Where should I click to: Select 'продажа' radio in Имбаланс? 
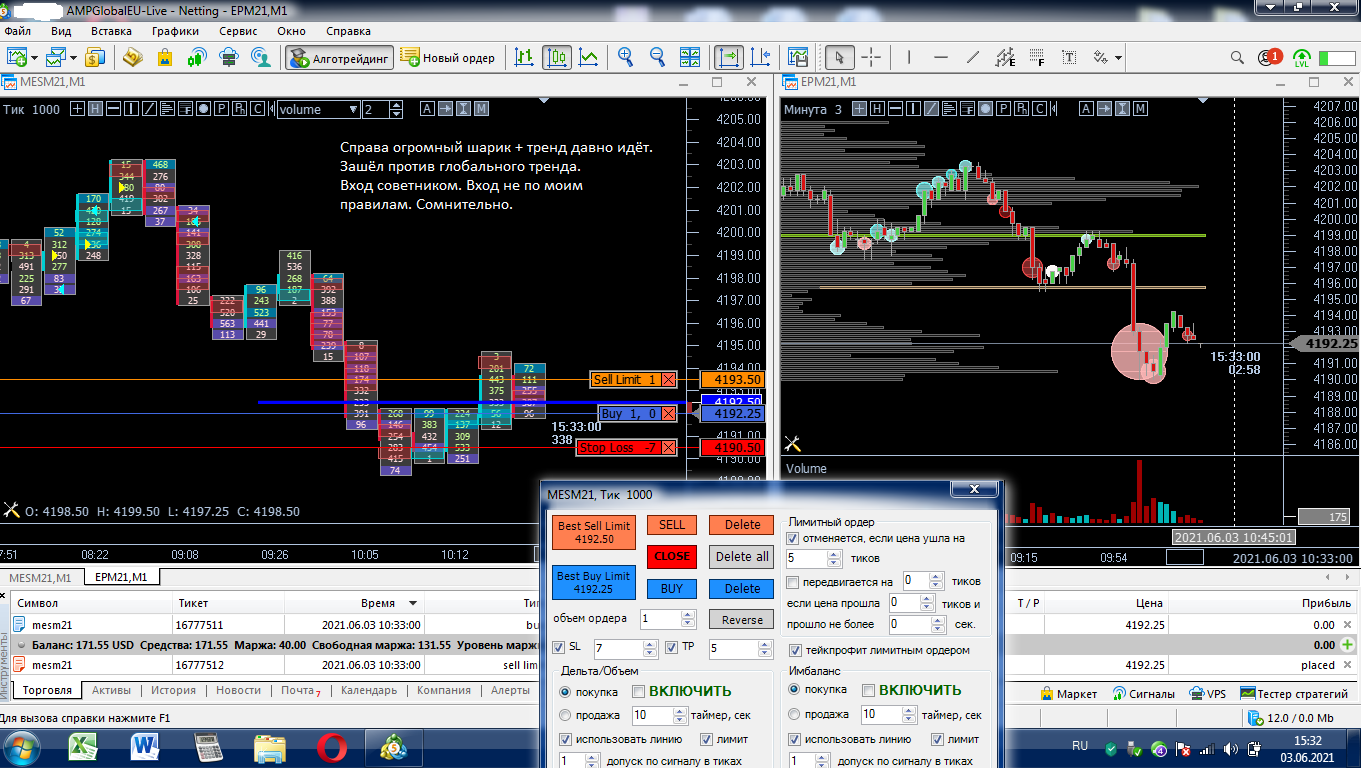point(796,715)
